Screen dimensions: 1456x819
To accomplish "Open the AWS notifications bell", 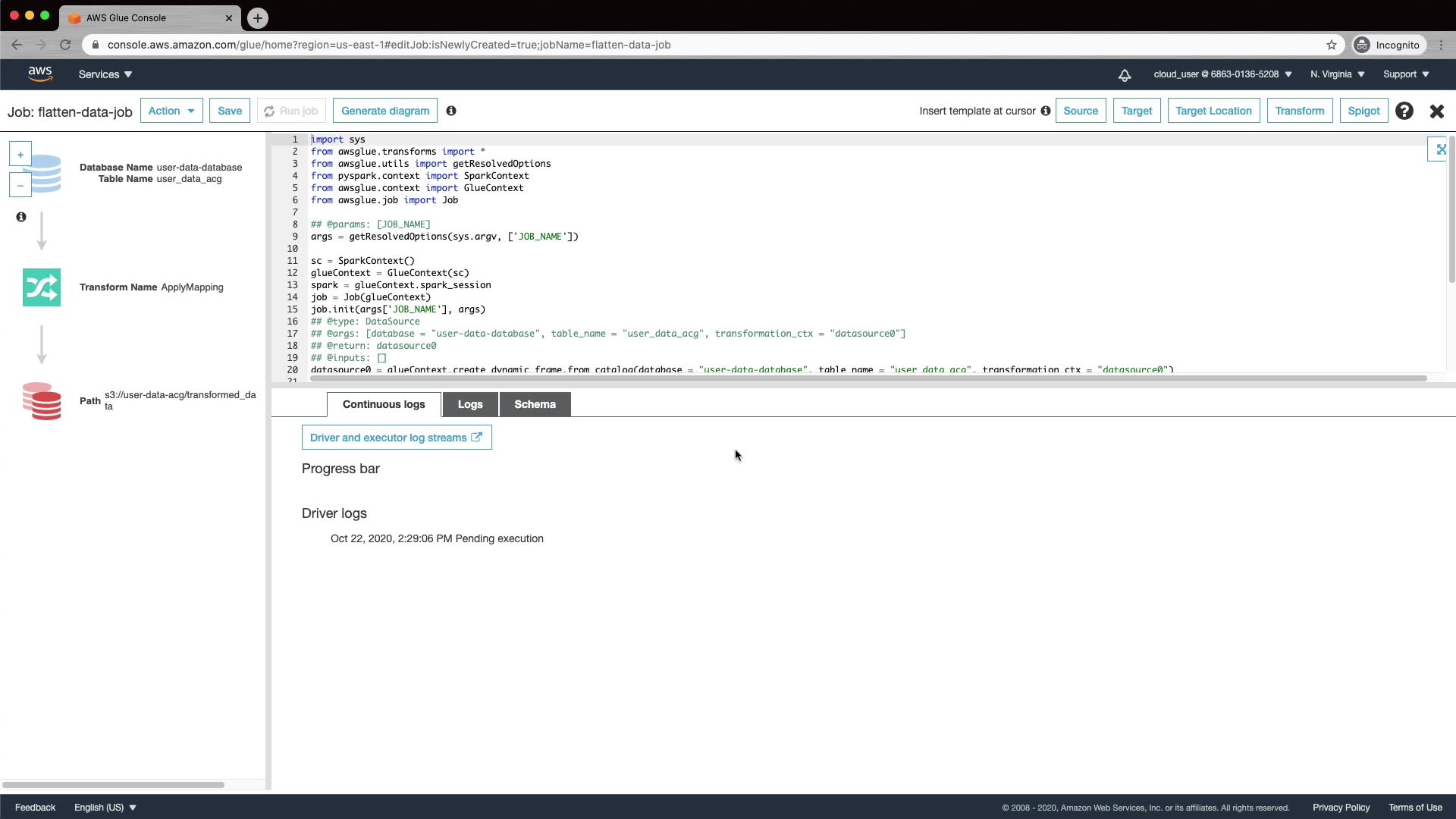I will (x=1125, y=74).
